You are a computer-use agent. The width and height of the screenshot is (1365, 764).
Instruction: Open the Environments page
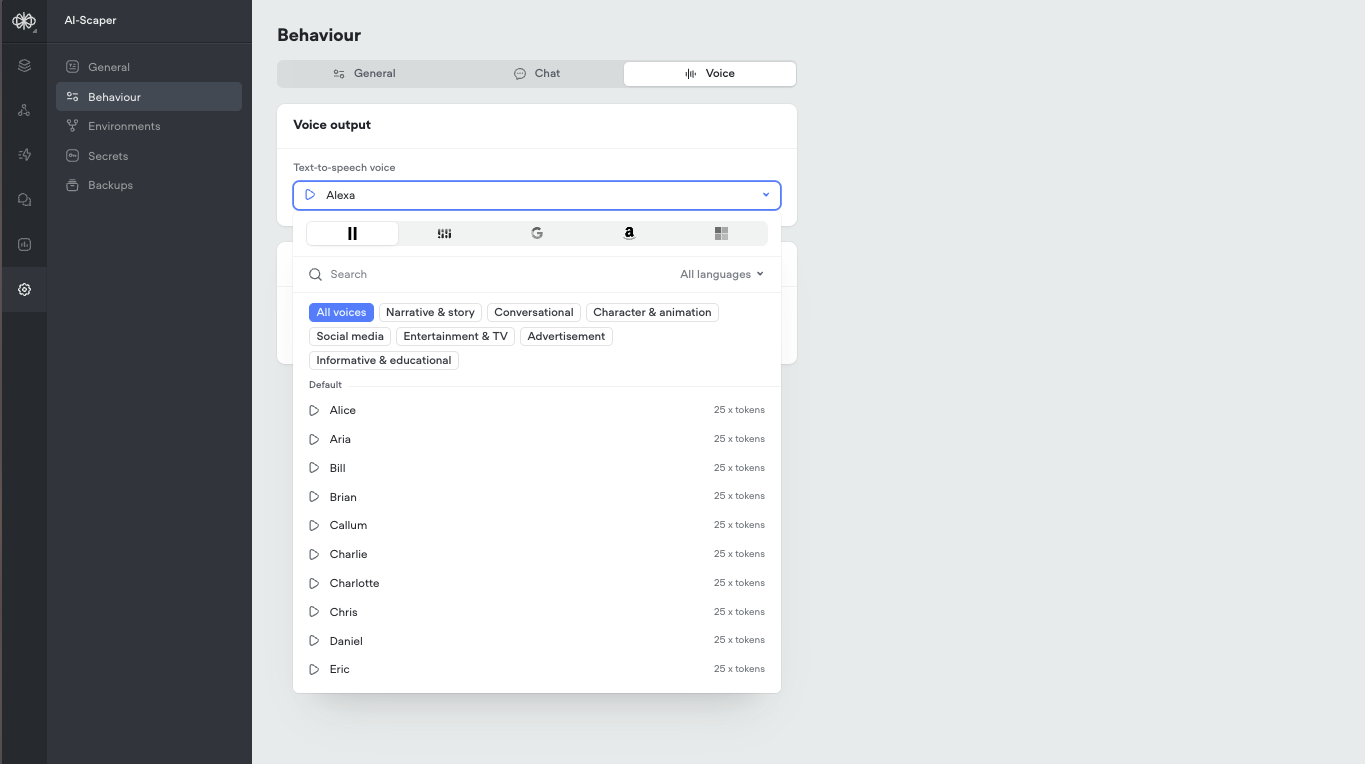click(x=124, y=125)
